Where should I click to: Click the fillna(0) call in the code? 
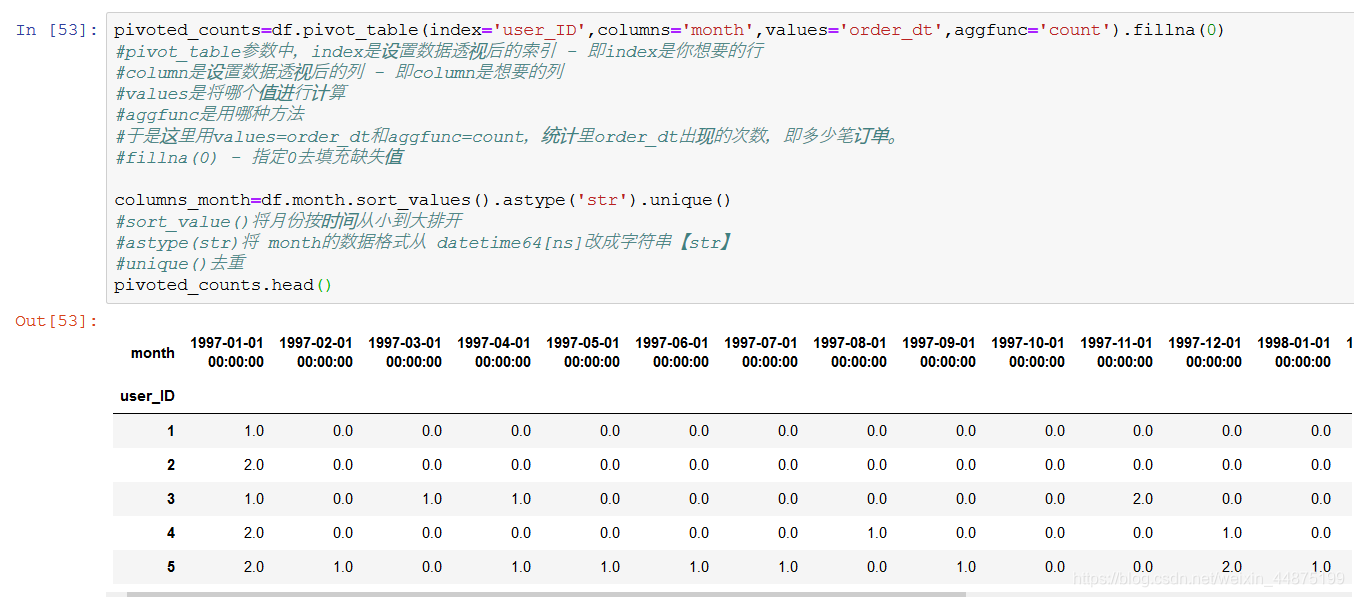[1180, 29]
